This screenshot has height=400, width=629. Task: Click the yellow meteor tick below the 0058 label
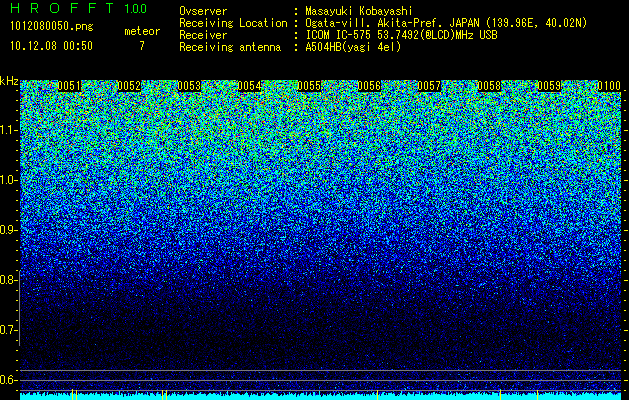(x=501, y=394)
